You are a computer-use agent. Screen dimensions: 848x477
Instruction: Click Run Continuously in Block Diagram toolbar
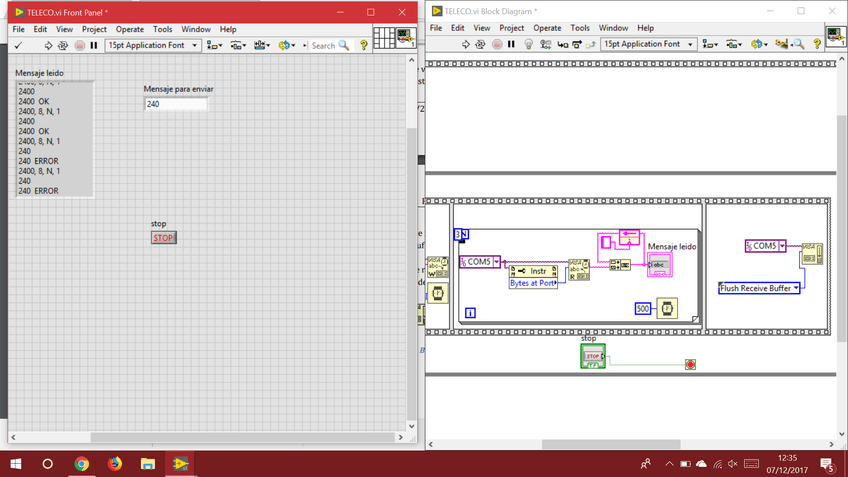click(x=481, y=44)
